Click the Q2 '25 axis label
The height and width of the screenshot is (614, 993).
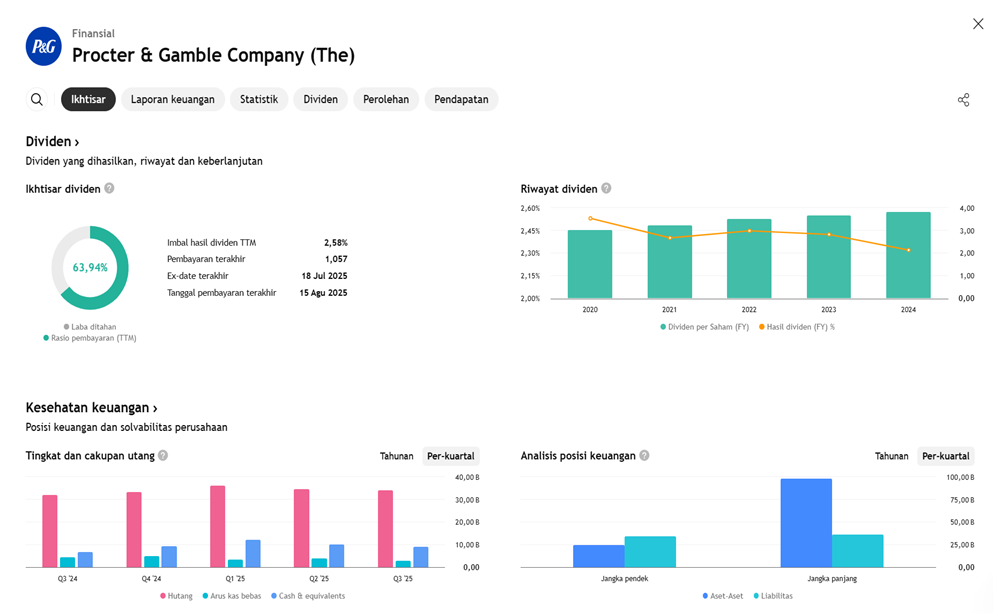[319, 579]
